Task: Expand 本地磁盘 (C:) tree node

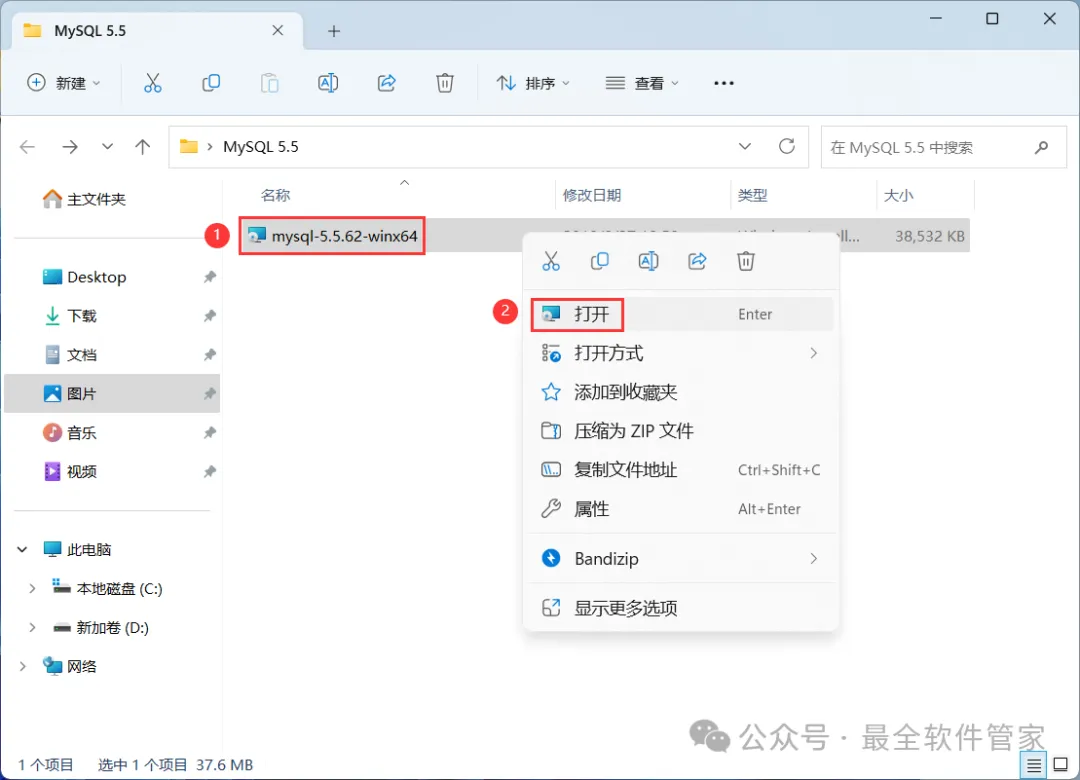Action: (32, 588)
